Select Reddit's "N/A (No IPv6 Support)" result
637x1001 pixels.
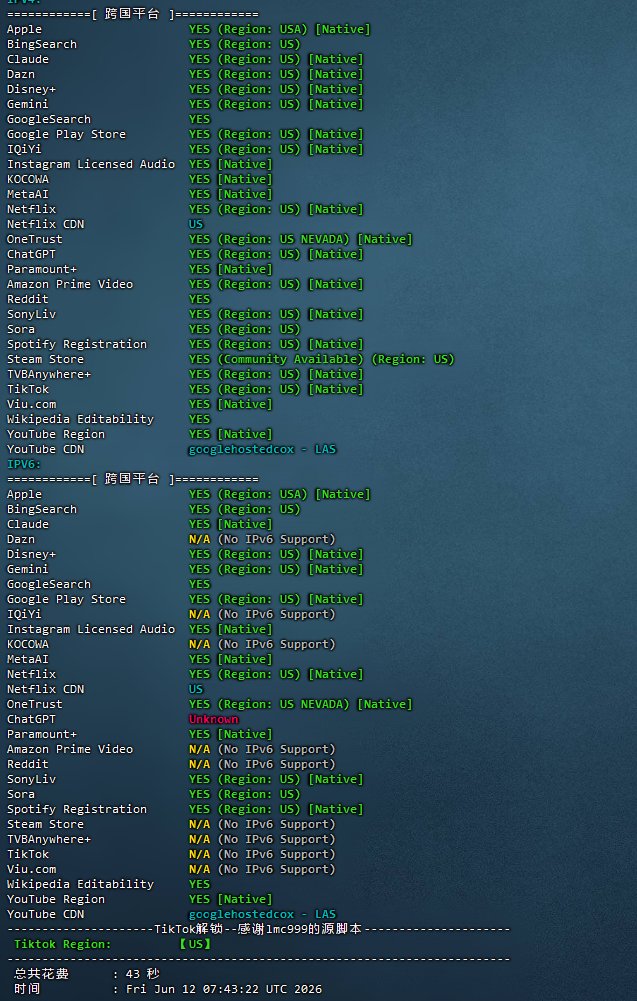(262, 764)
